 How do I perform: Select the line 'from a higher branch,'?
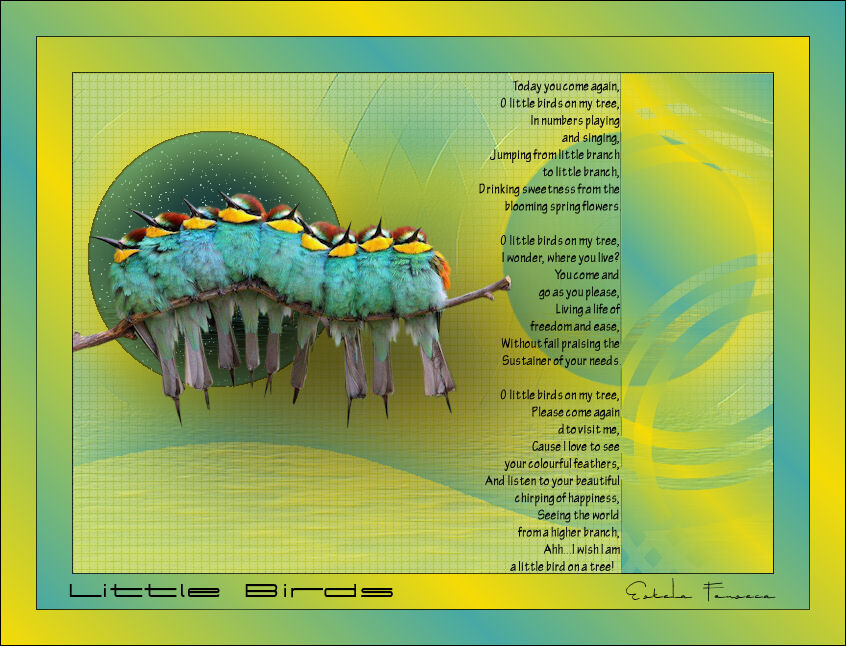[x=569, y=532]
